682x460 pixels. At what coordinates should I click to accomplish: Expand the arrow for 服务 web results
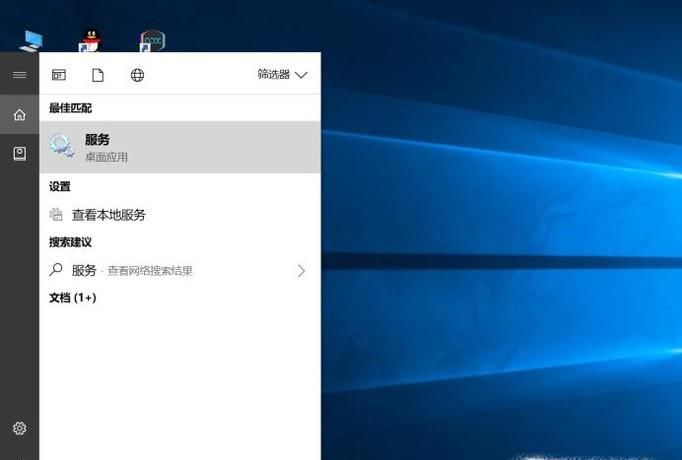301,271
